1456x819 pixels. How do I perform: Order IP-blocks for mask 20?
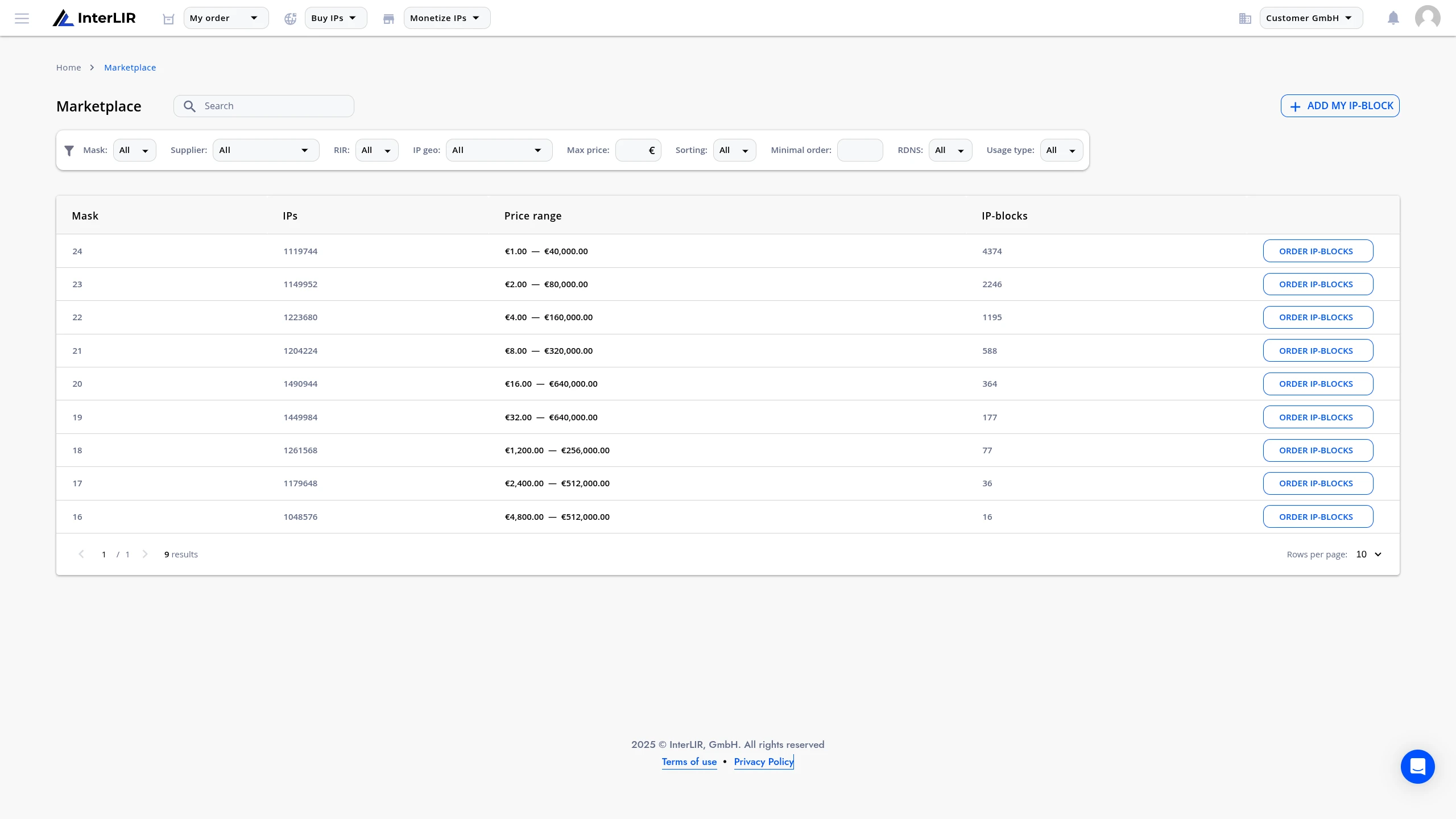pos(1318,384)
